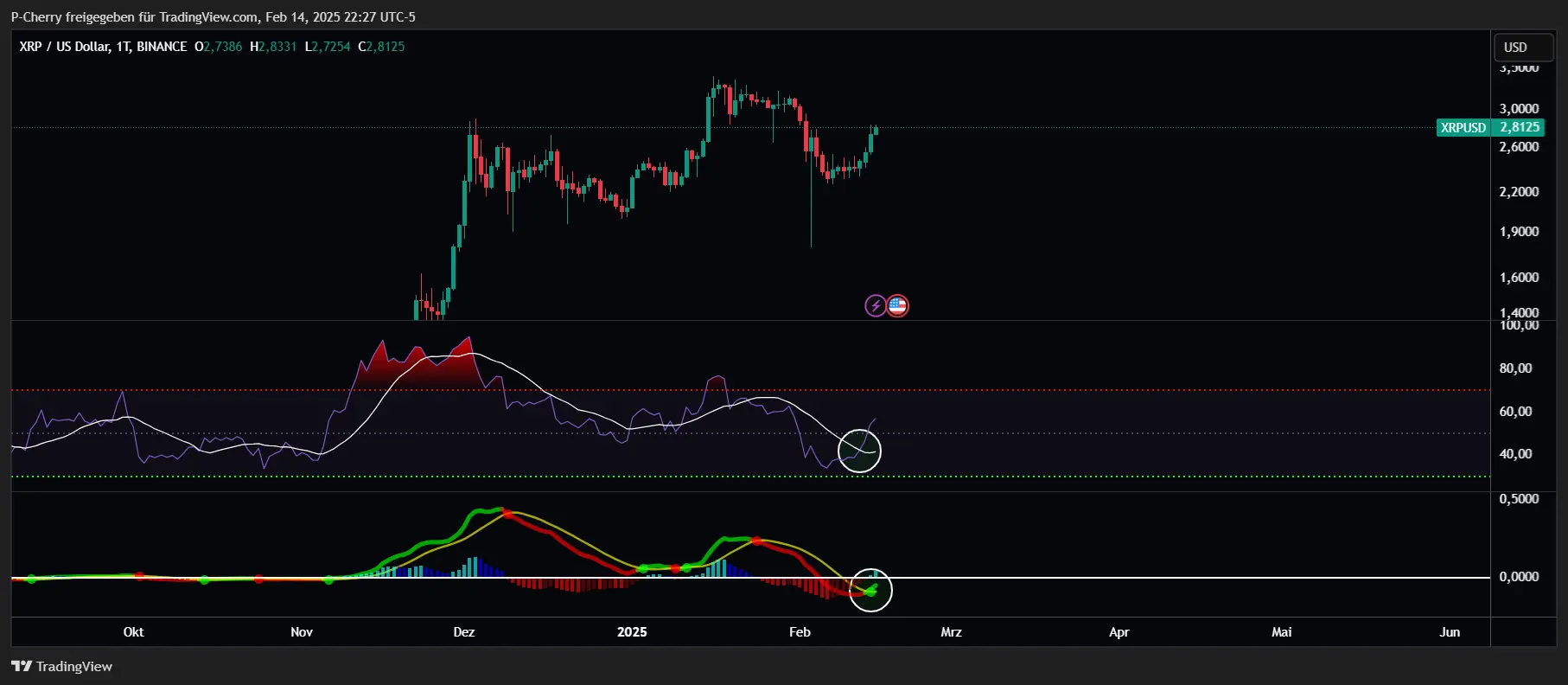Click the 80,00 RSI axis label
The height and width of the screenshot is (685, 1568).
1515,368
